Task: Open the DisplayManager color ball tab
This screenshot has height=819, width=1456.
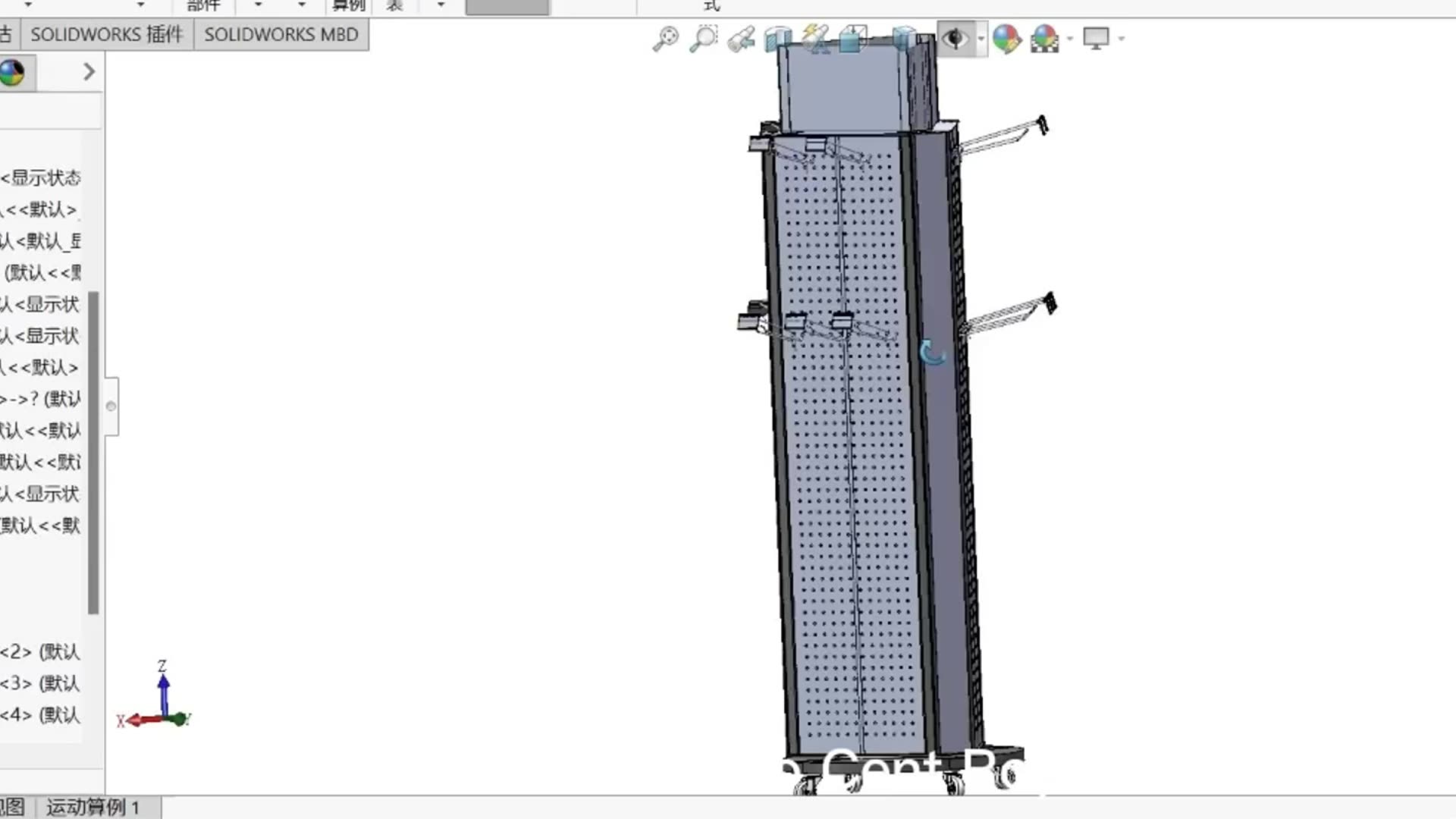Action: [12, 73]
